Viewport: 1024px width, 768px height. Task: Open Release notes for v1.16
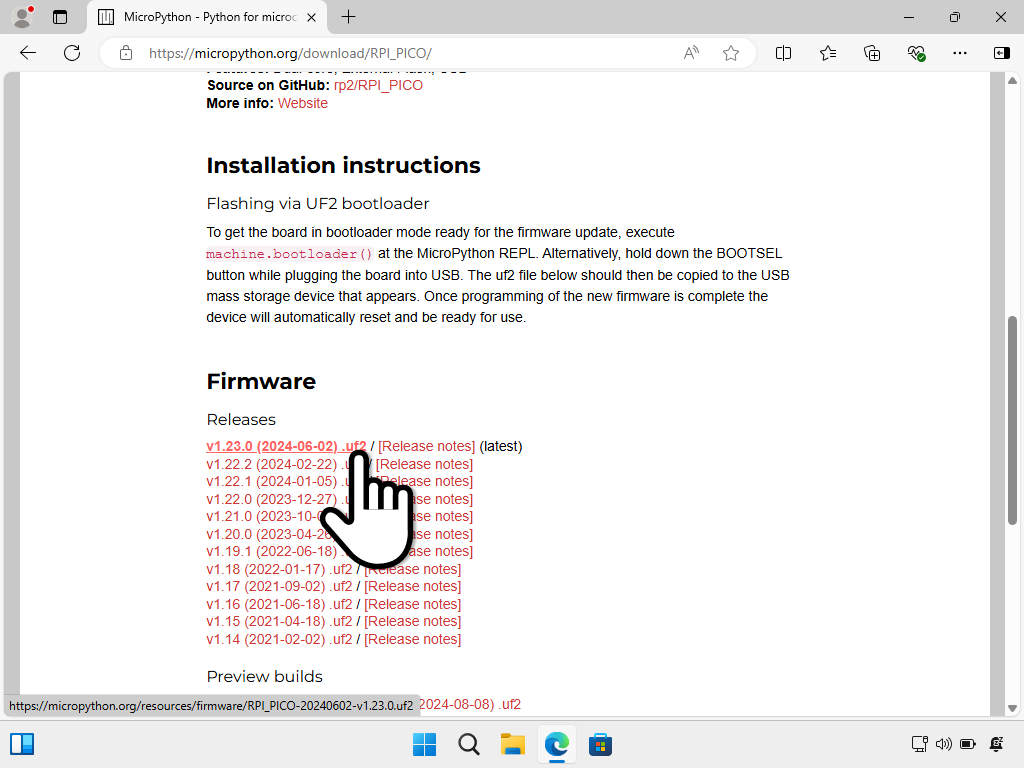pyautogui.click(x=413, y=604)
